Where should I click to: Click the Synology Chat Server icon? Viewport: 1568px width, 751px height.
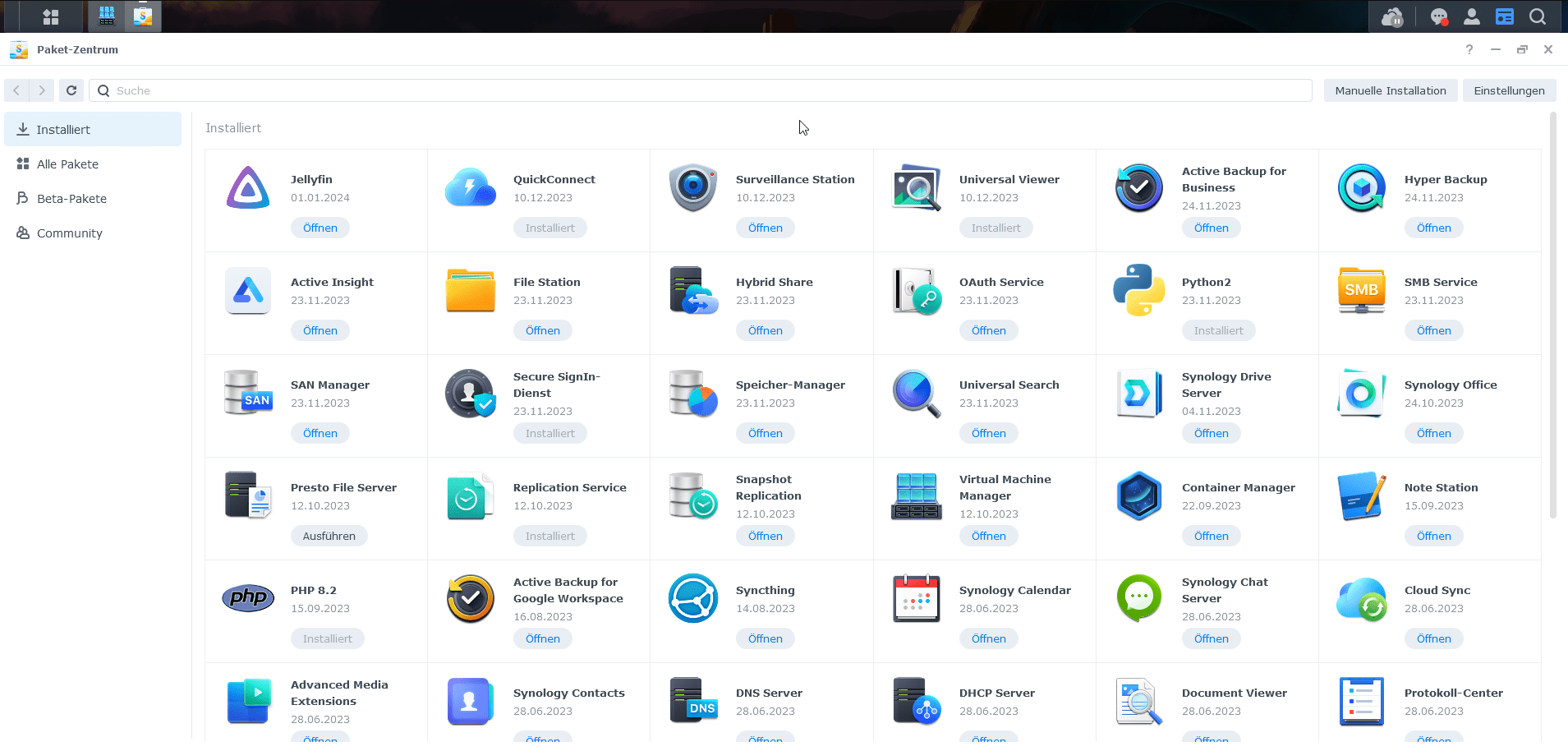[x=1139, y=598]
